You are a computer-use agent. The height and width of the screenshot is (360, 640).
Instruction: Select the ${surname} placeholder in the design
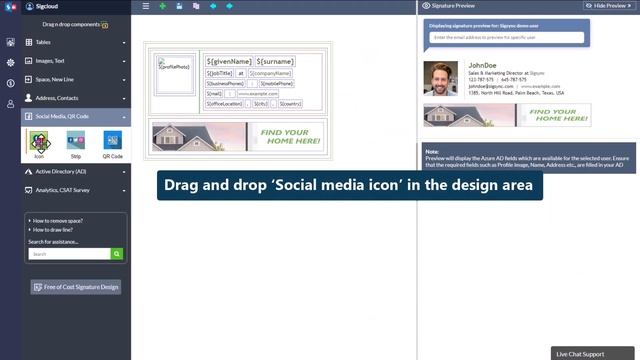275,62
